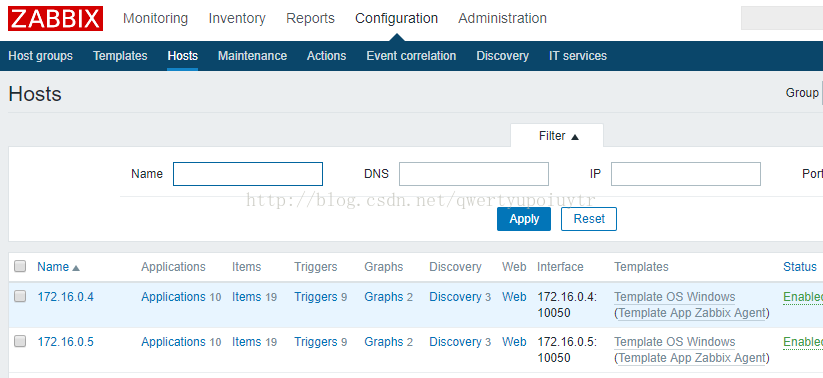Screen dimensions: 823x378
Task: Open Template App Zabbix Agent on 172.16.0.4 row
Action: 692,313
